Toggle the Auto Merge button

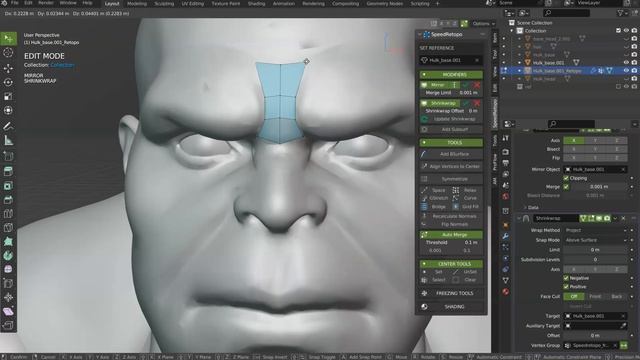451,235
